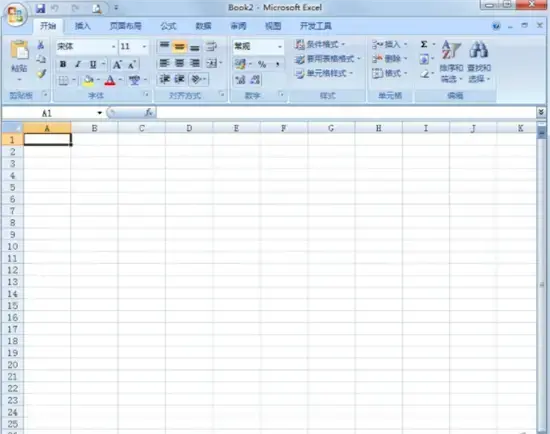Align text to the left
The image size is (550, 434).
tap(164, 63)
